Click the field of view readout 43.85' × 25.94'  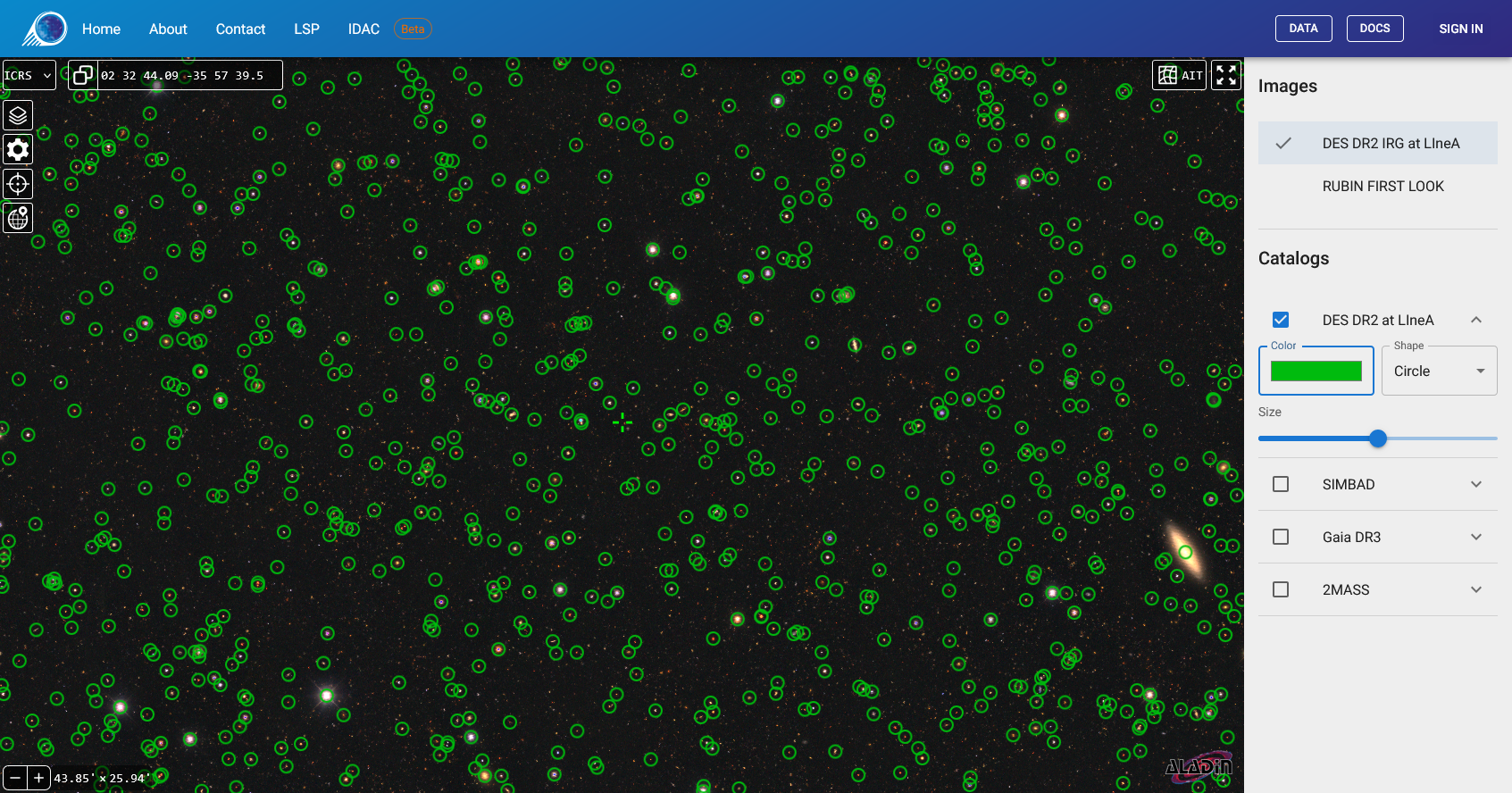(x=100, y=778)
